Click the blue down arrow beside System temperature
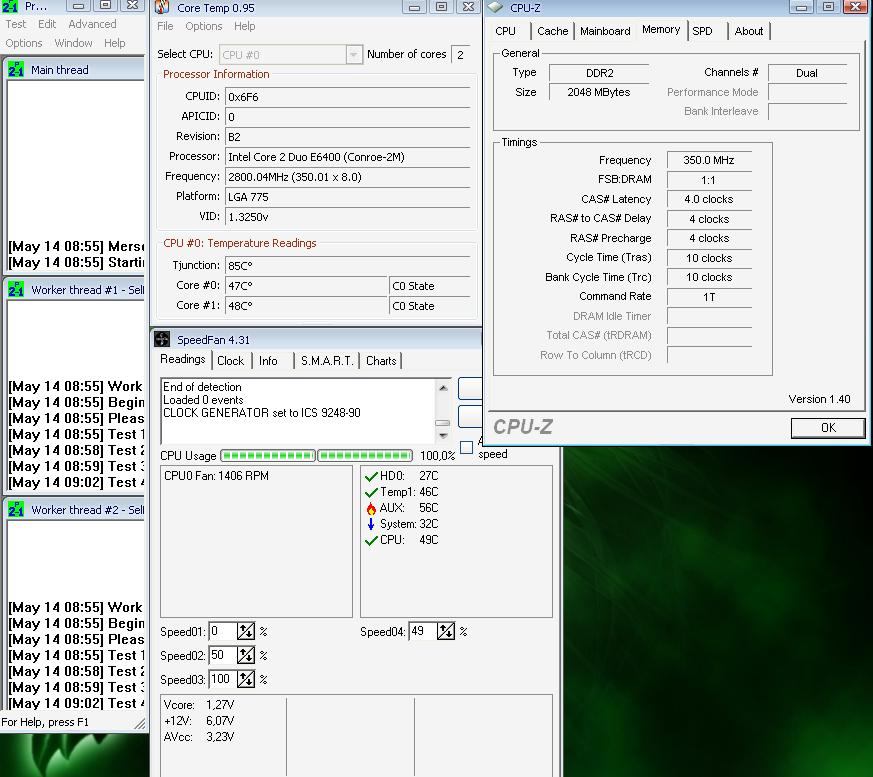 point(371,524)
